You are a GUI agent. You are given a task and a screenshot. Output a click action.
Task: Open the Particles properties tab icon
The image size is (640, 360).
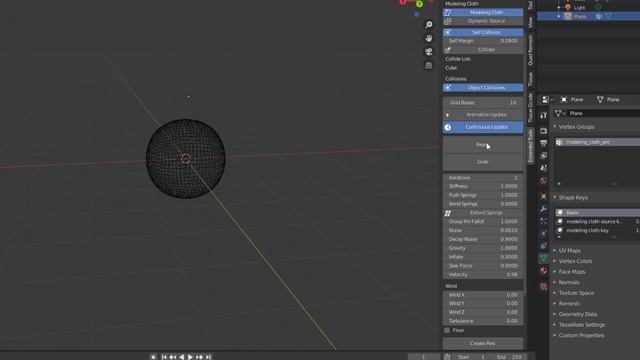pos(543,221)
